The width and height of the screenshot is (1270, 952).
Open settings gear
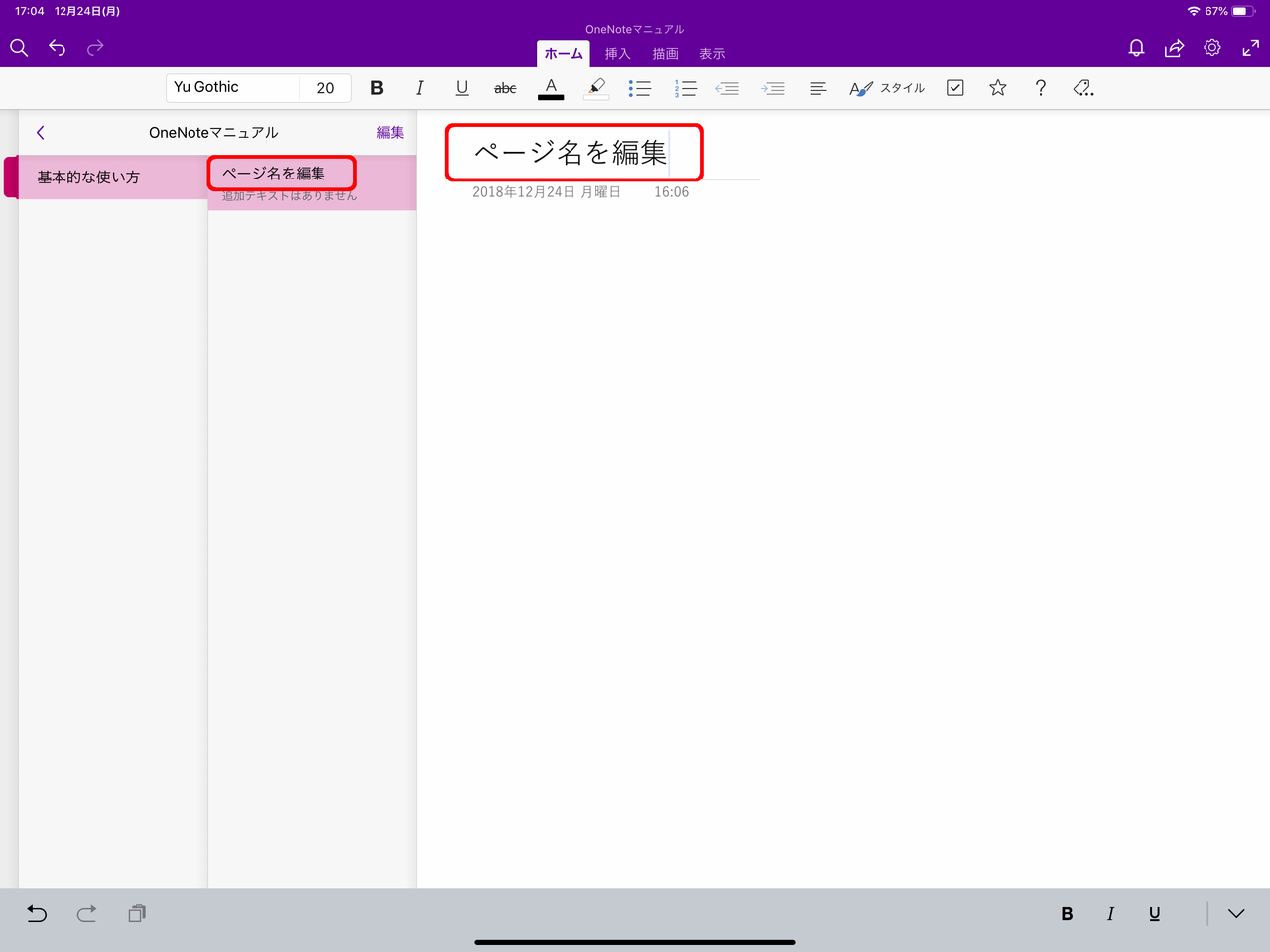pos(1212,48)
